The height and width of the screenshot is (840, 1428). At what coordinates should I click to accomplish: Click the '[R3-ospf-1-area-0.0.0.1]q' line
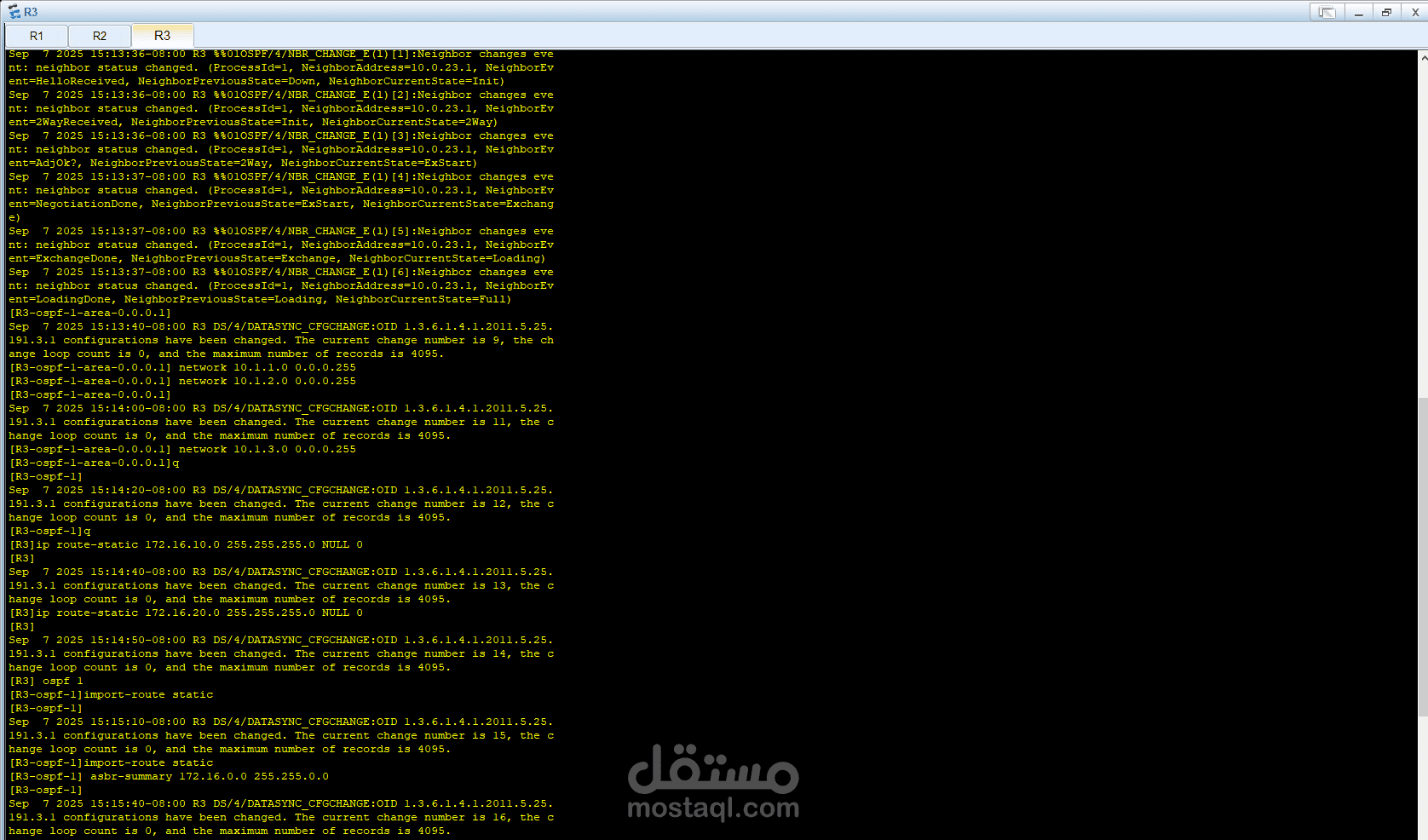coord(95,463)
